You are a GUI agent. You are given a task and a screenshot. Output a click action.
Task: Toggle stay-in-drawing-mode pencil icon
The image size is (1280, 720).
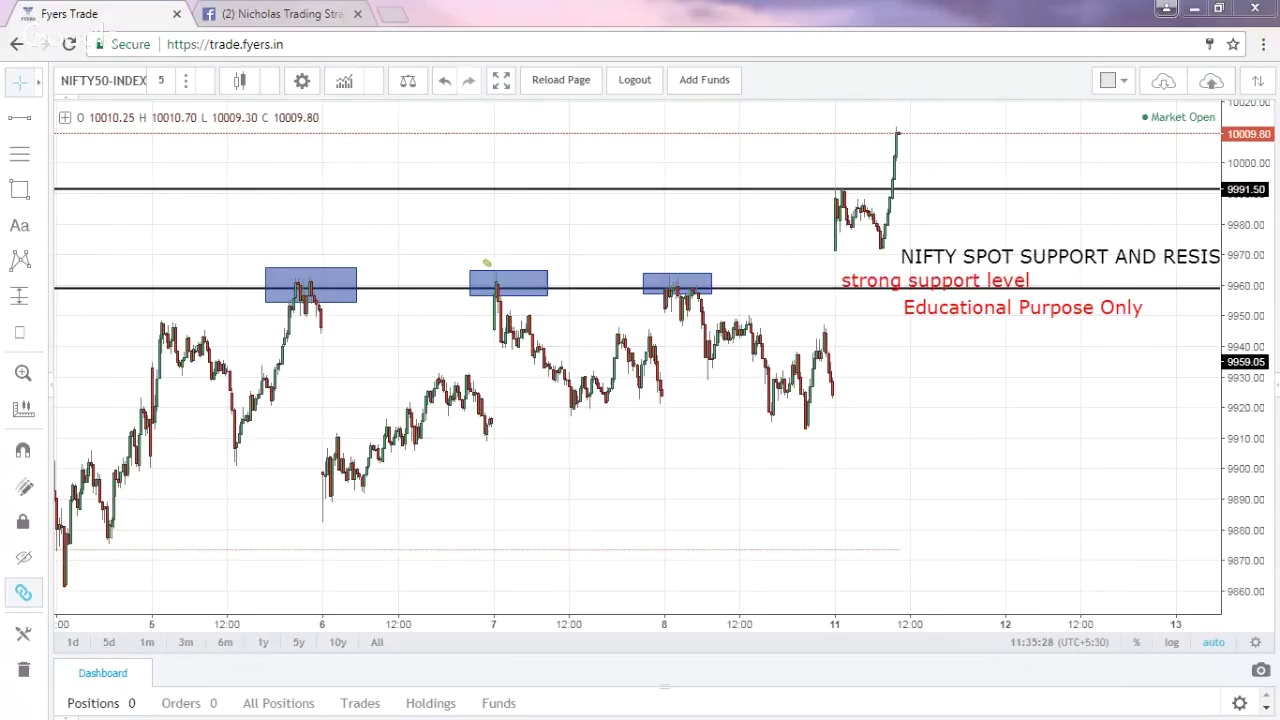pyautogui.click(x=23, y=487)
